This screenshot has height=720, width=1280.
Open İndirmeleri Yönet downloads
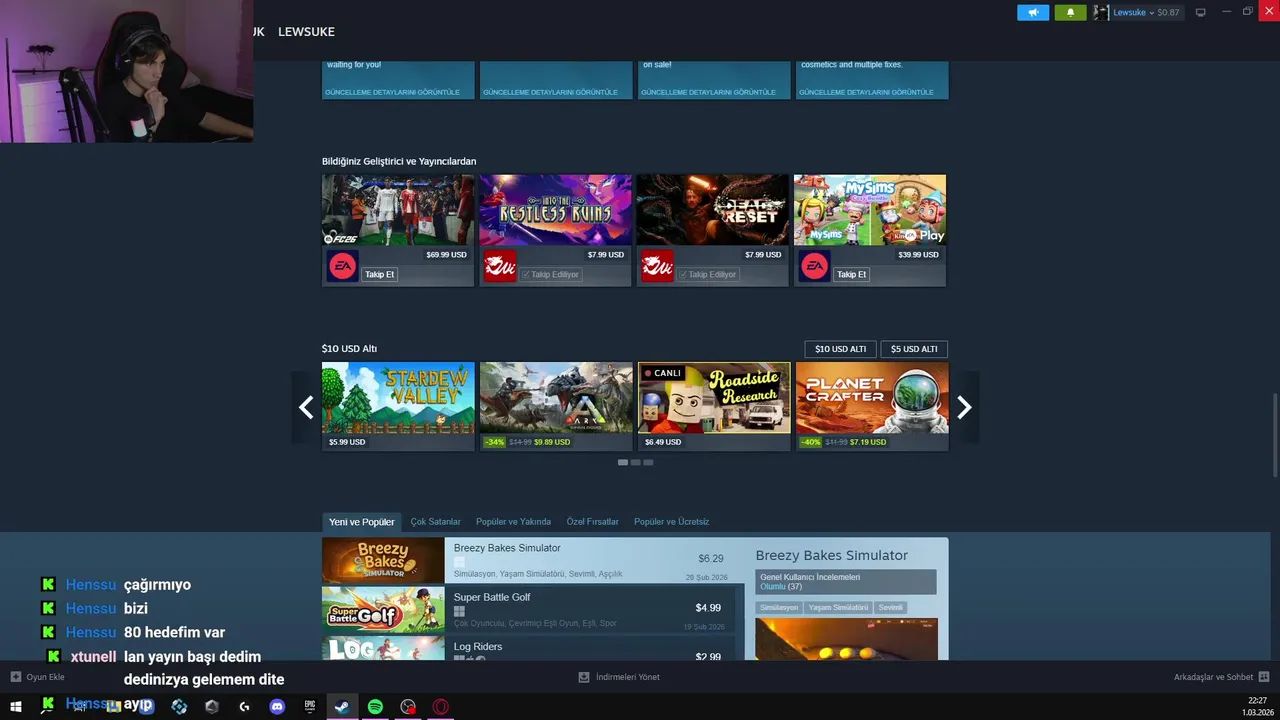click(619, 677)
